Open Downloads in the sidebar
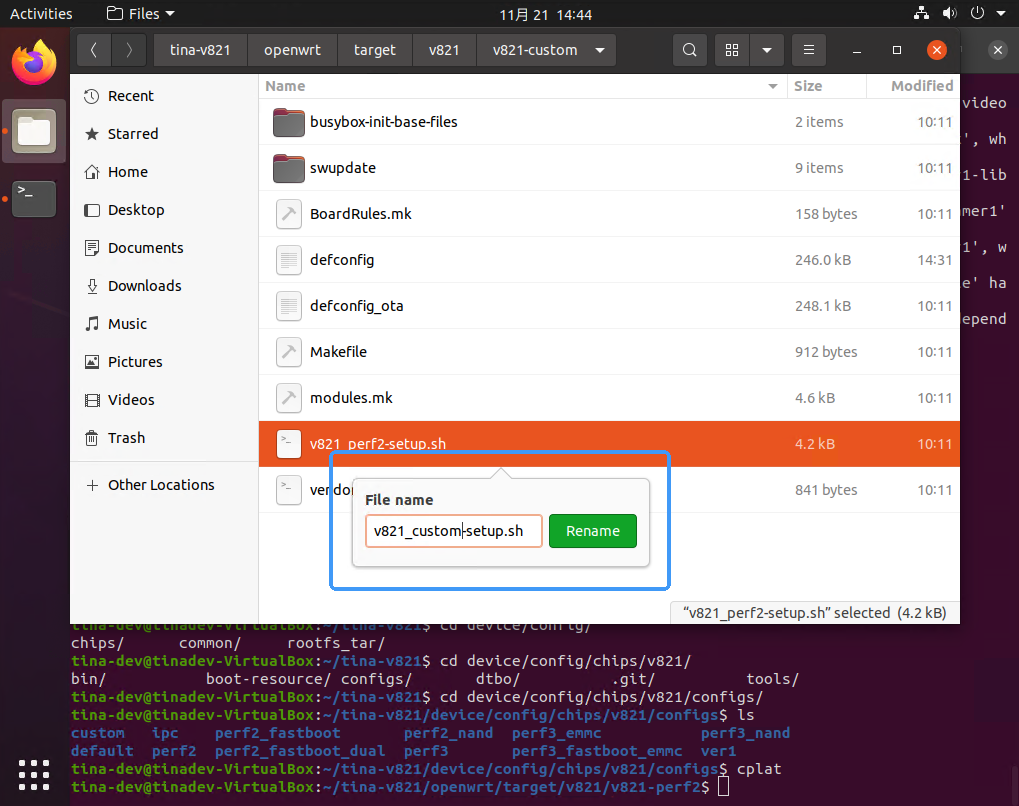 (x=145, y=286)
